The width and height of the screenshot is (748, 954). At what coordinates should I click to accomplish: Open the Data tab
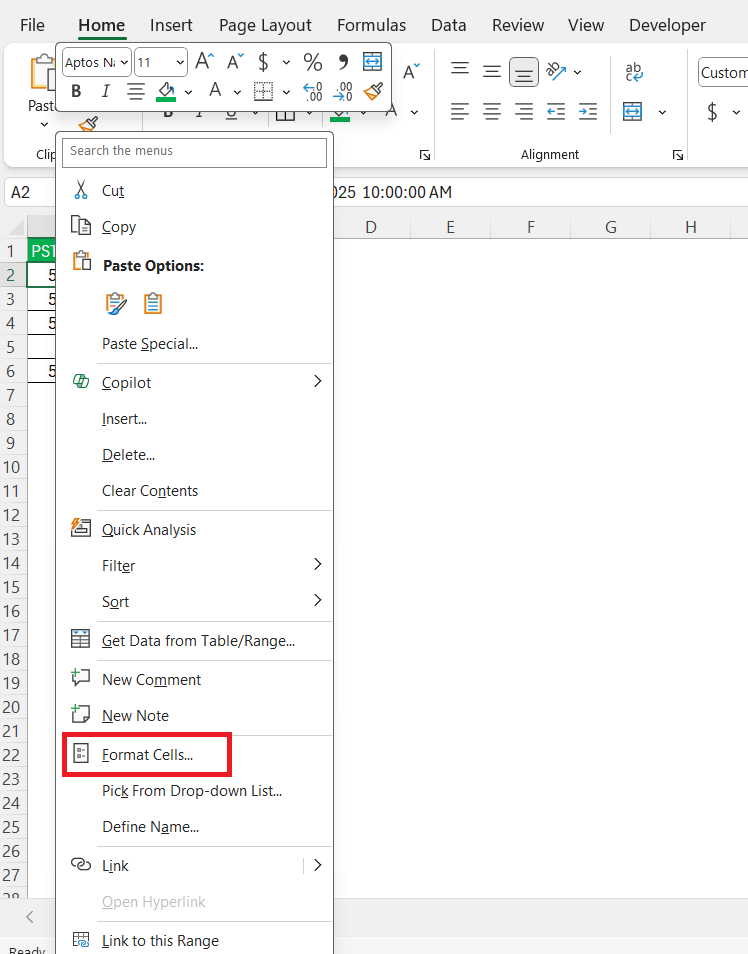tap(449, 25)
